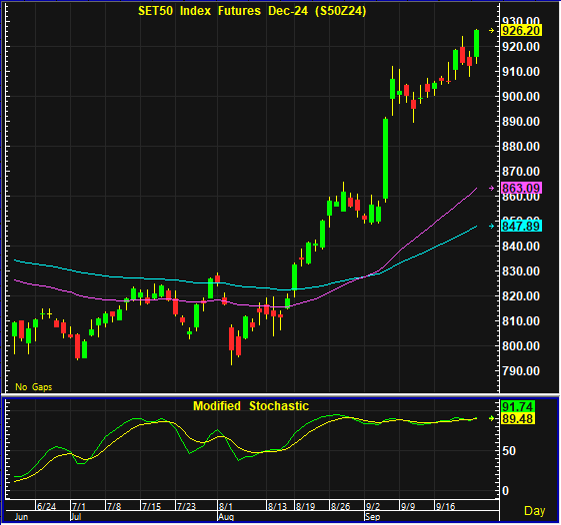Click the magenta arrow beside 863.09
Screen dimensions: 561x525
pyautogui.click(x=492, y=188)
